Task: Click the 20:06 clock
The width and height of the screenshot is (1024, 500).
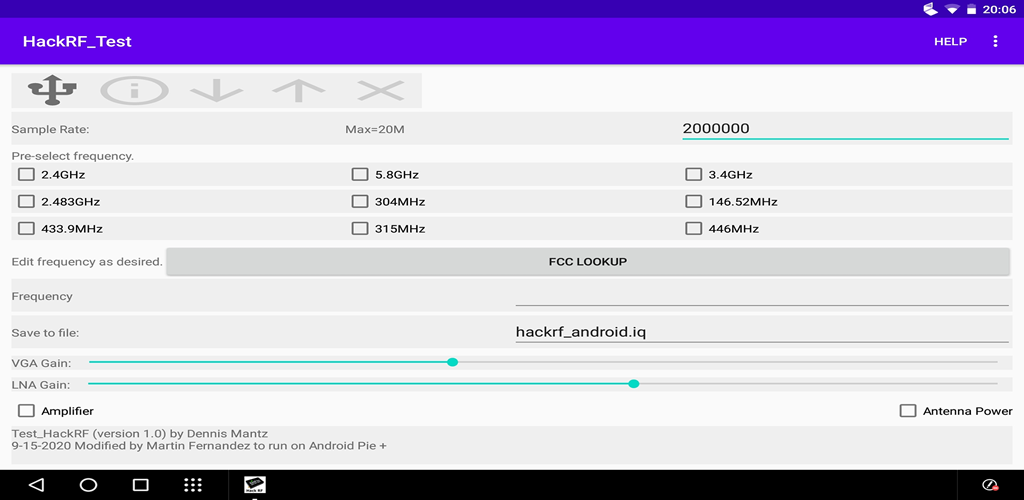Action: (x=999, y=10)
